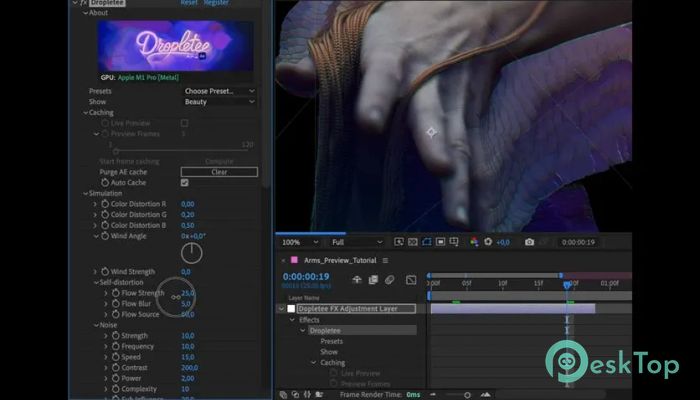Toggle stopwatch for Frequency
The width and height of the screenshot is (700, 400).
coord(116,346)
